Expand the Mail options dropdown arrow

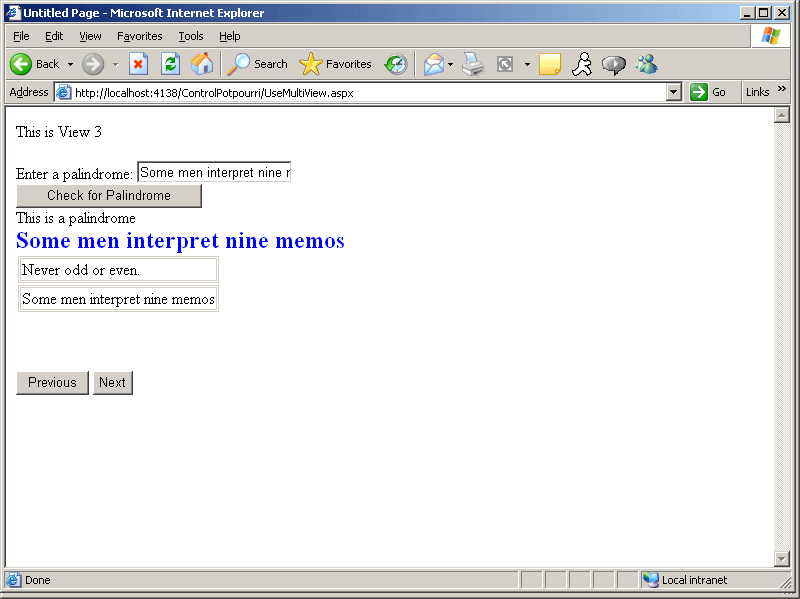450,64
